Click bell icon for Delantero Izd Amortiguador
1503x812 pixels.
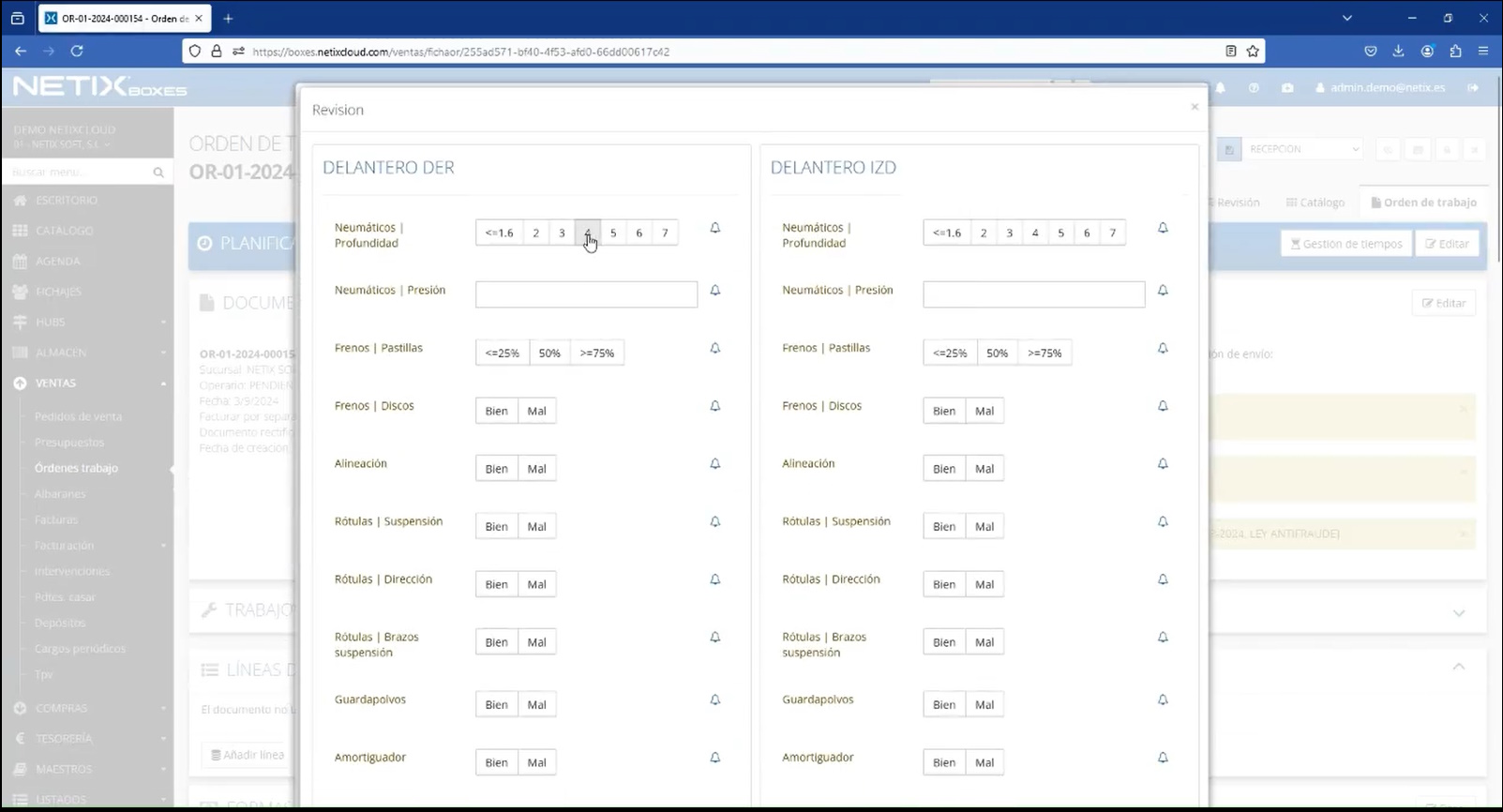tap(1163, 758)
